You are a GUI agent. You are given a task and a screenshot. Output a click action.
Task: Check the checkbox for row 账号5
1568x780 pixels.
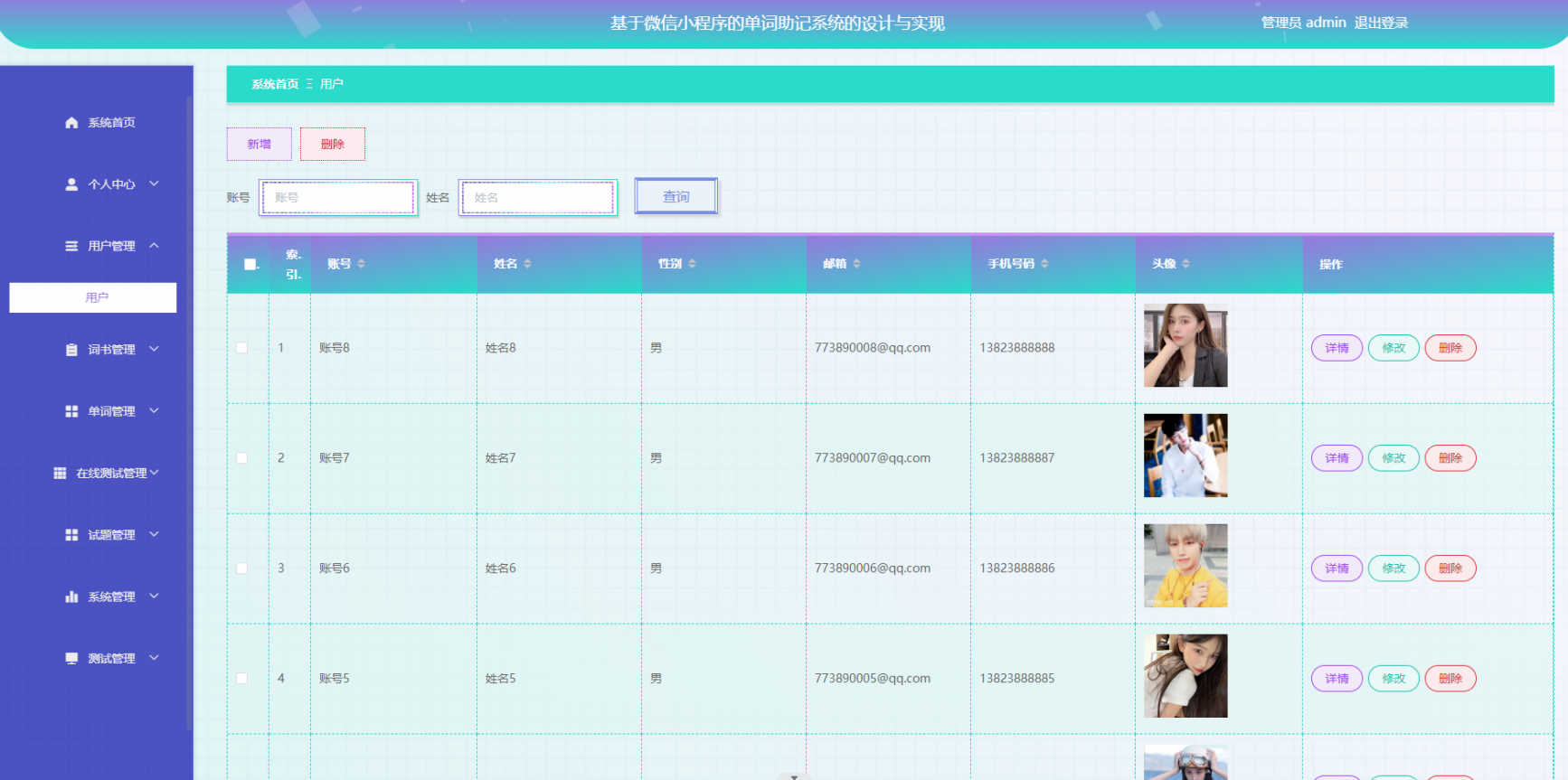pyautogui.click(x=241, y=679)
